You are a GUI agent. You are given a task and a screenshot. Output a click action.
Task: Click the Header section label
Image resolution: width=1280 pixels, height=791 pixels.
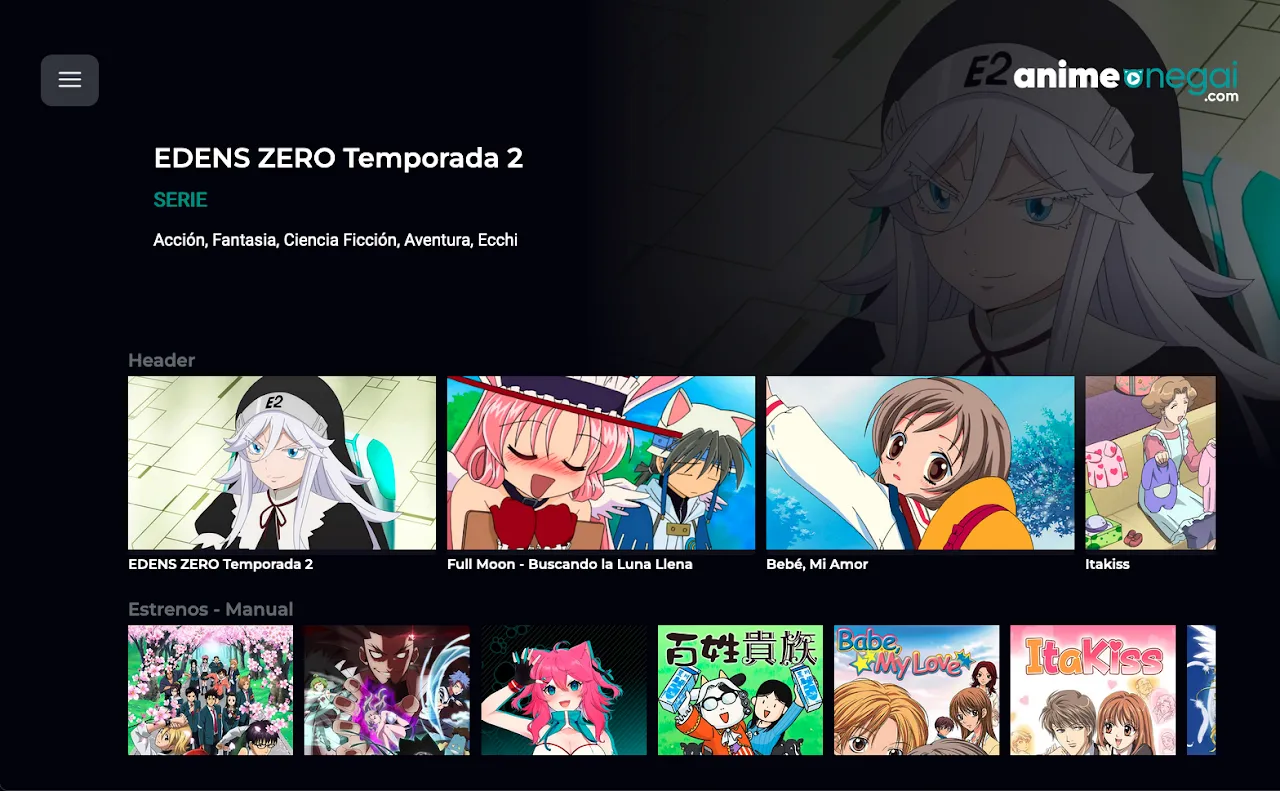[x=161, y=360]
